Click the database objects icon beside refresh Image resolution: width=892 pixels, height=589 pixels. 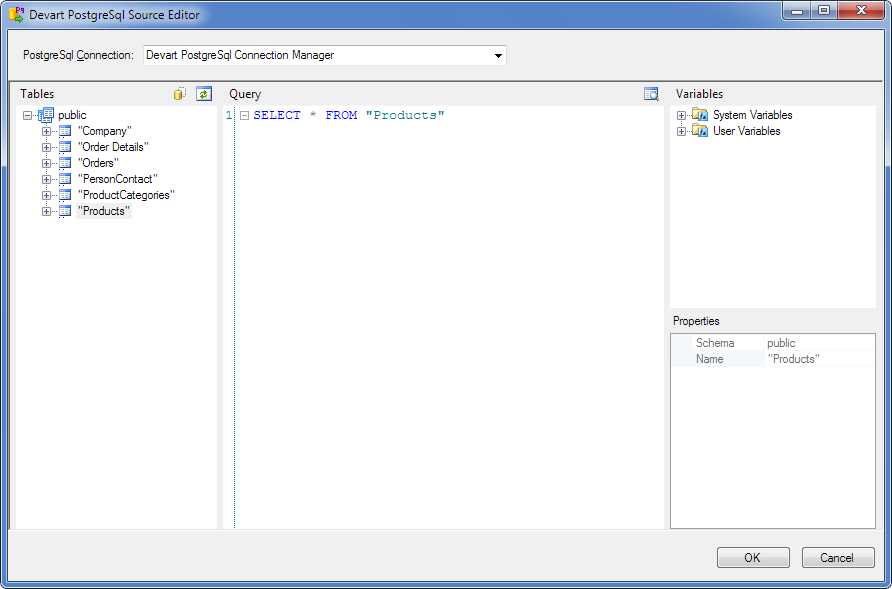180,94
